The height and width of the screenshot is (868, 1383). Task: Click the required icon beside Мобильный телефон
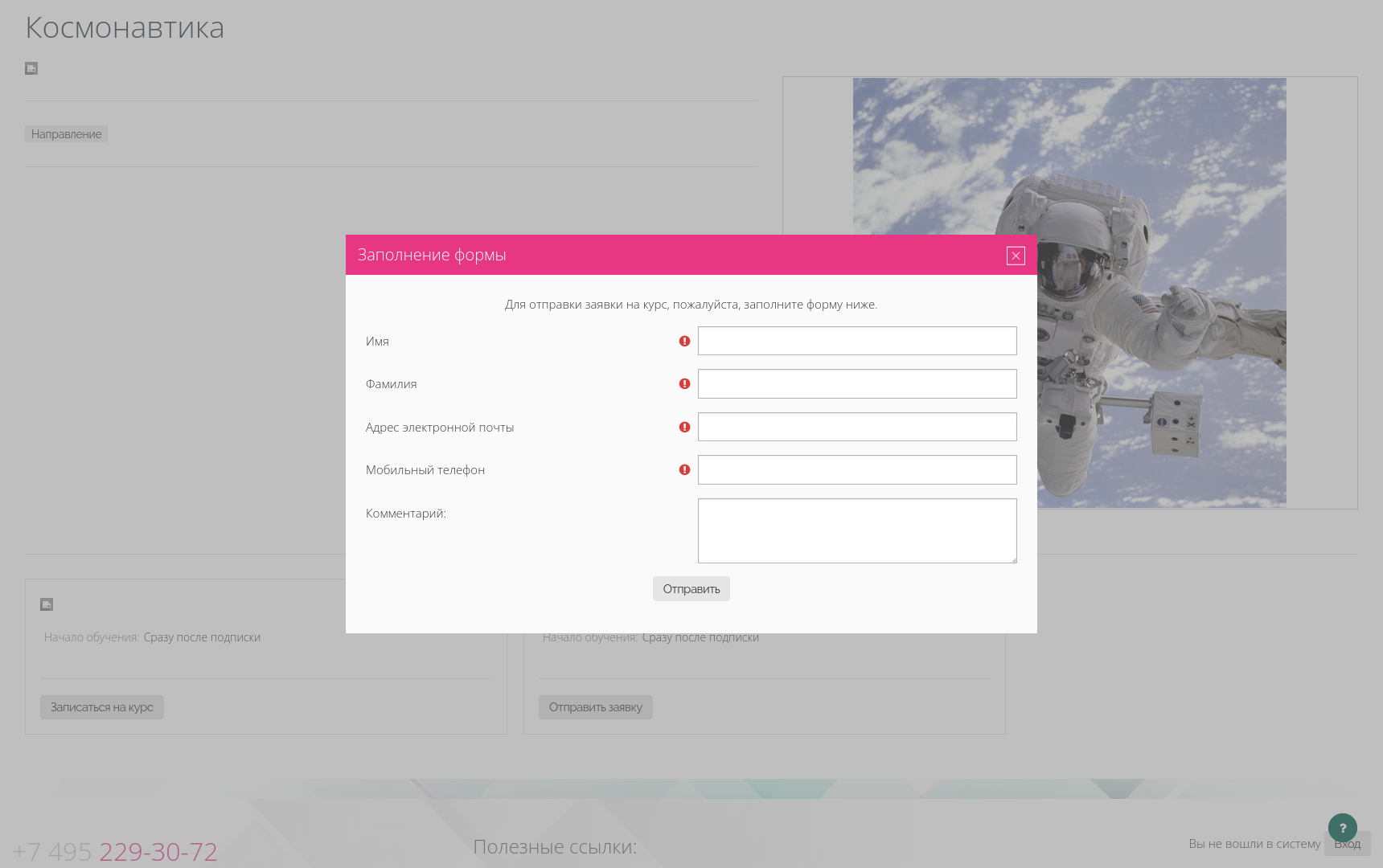pyautogui.click(x=684, y=470)
